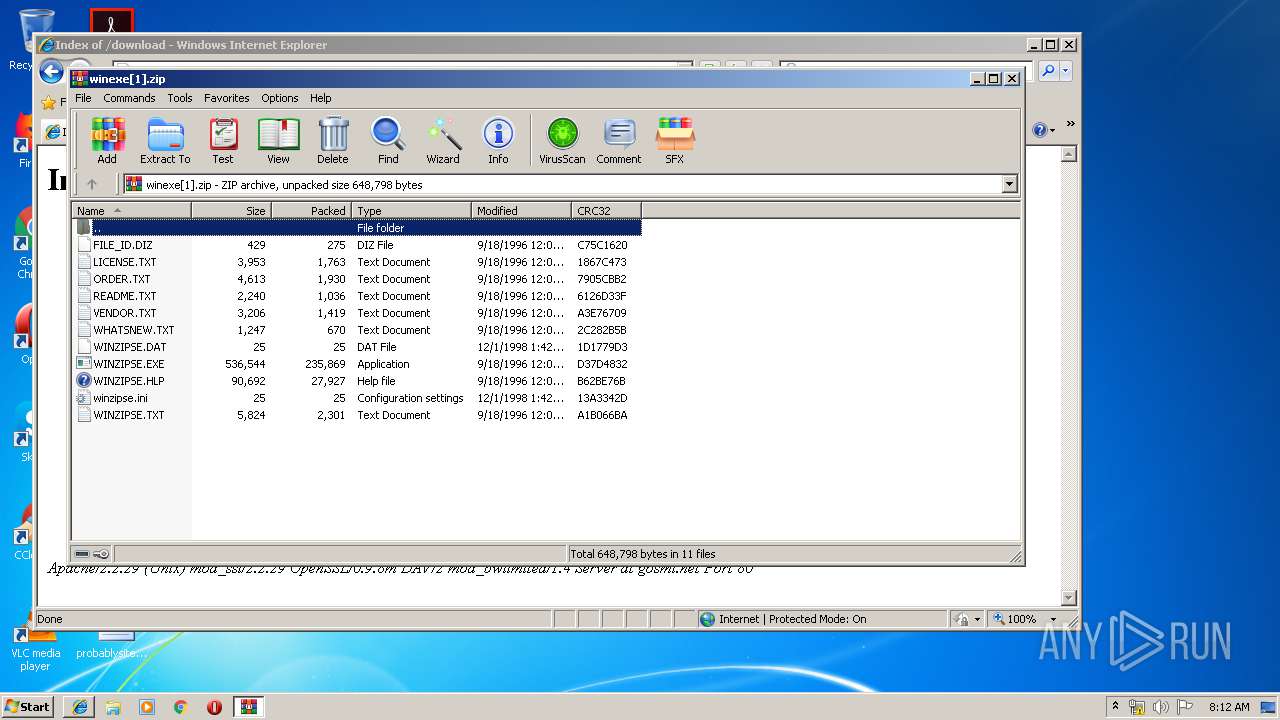1280x720 pixels.
Task: Open the File menu
Action: coord(83,98)
